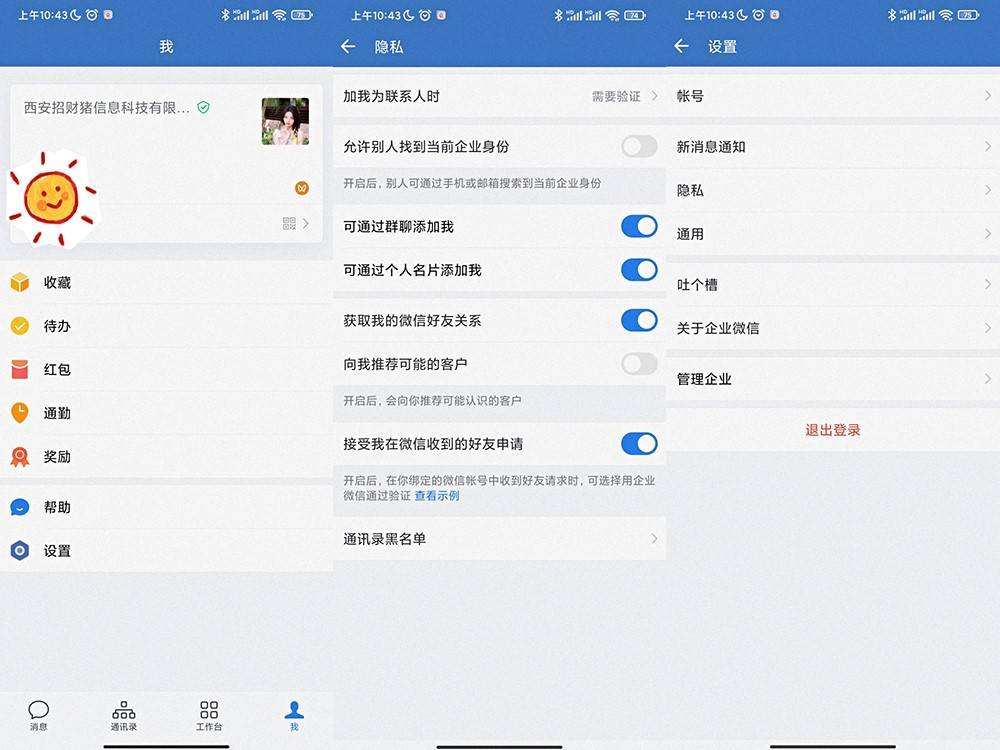
Task: Open the 设置 hexagon gear icon
Action: 20,551
